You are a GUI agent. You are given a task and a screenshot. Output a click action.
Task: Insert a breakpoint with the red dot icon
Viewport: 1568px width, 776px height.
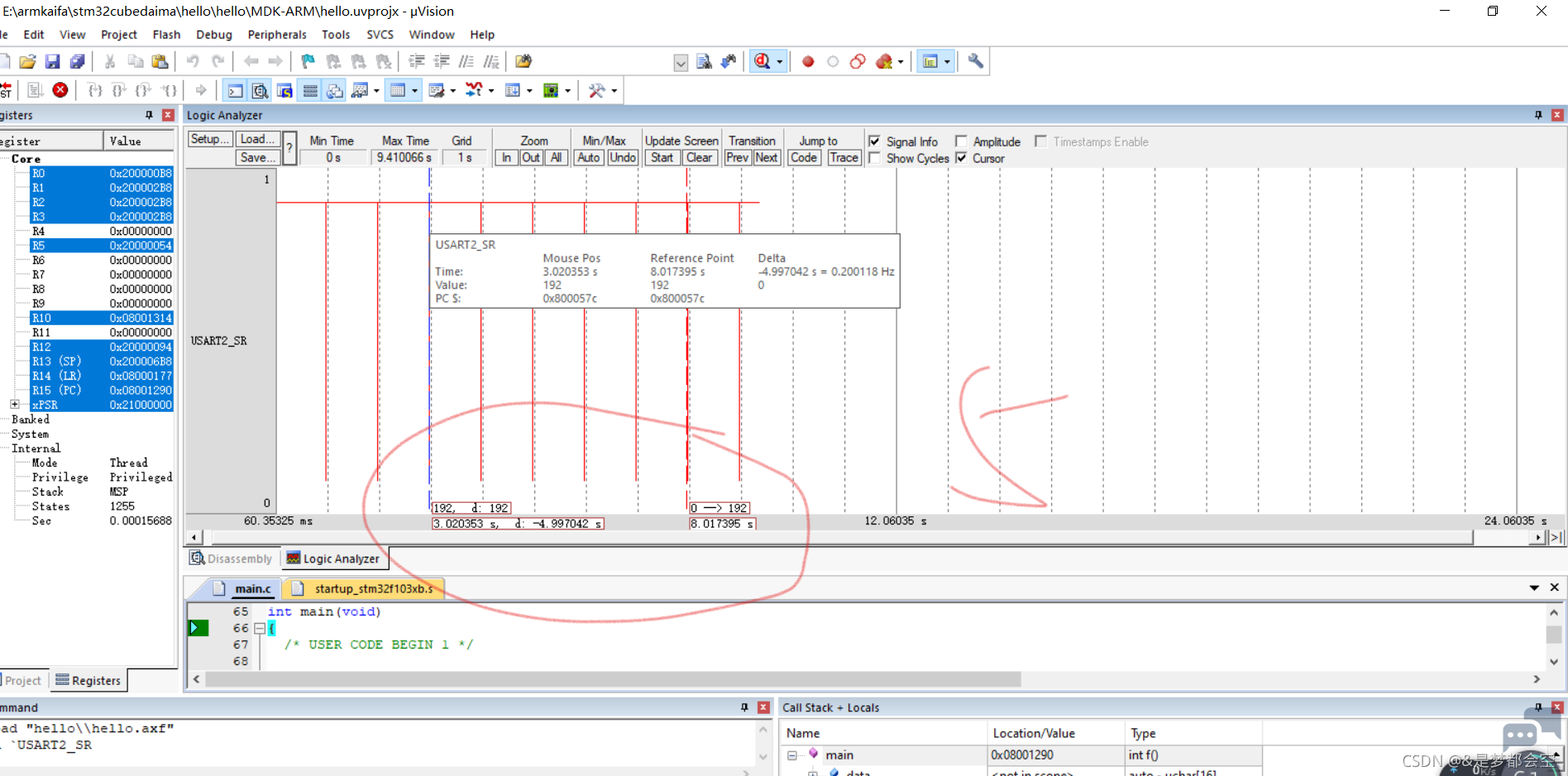click(808, 61)
